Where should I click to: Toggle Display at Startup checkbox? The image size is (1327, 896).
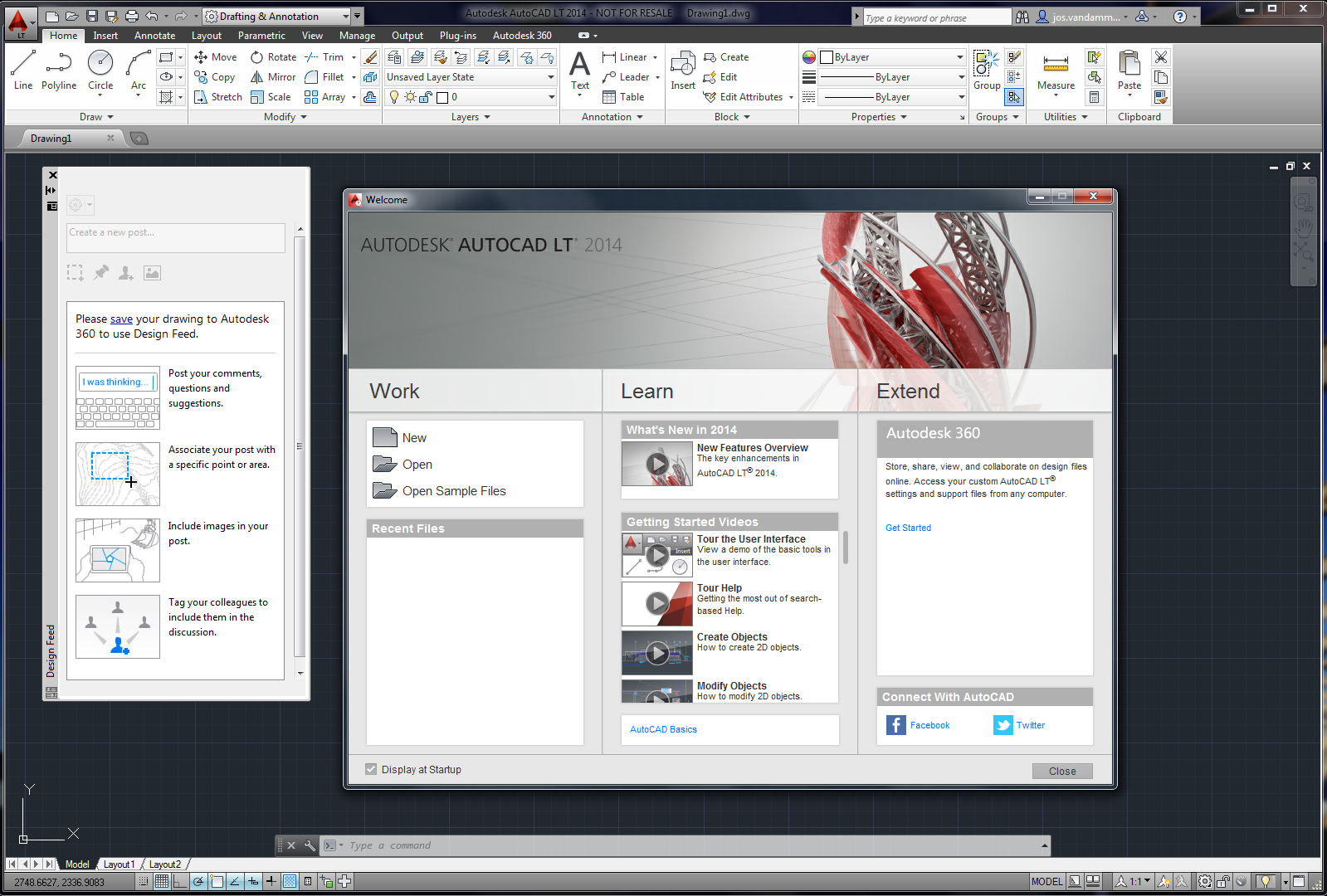(x=371, y=769)
